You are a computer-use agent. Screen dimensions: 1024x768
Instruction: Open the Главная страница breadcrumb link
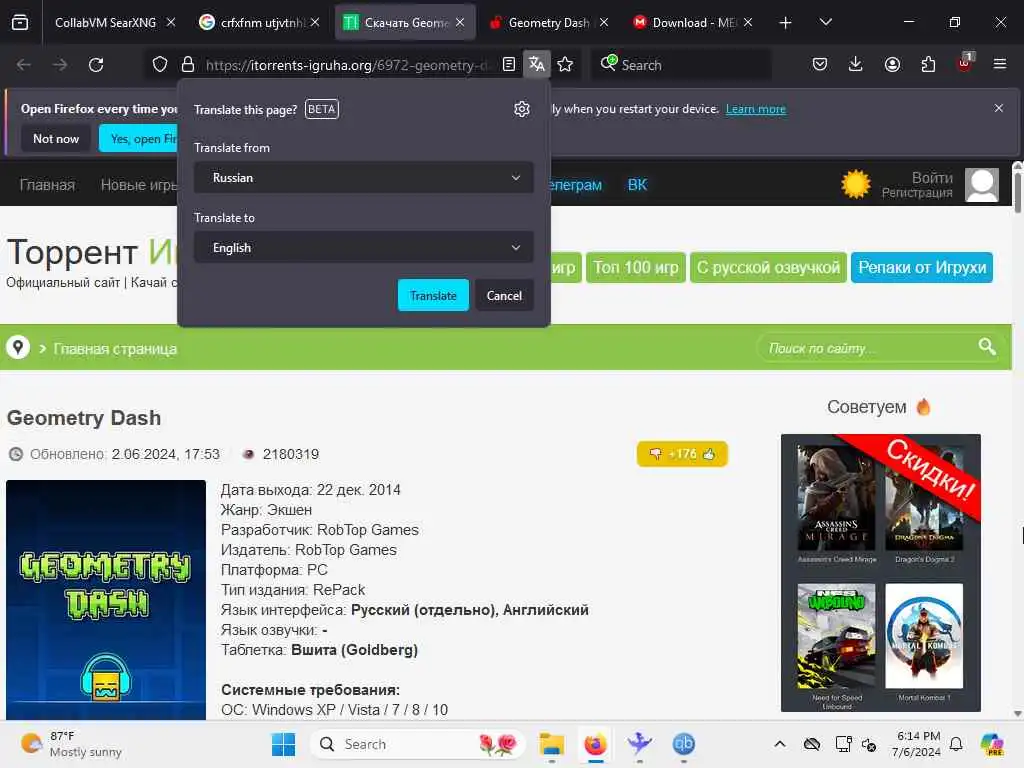click(115, 349)
